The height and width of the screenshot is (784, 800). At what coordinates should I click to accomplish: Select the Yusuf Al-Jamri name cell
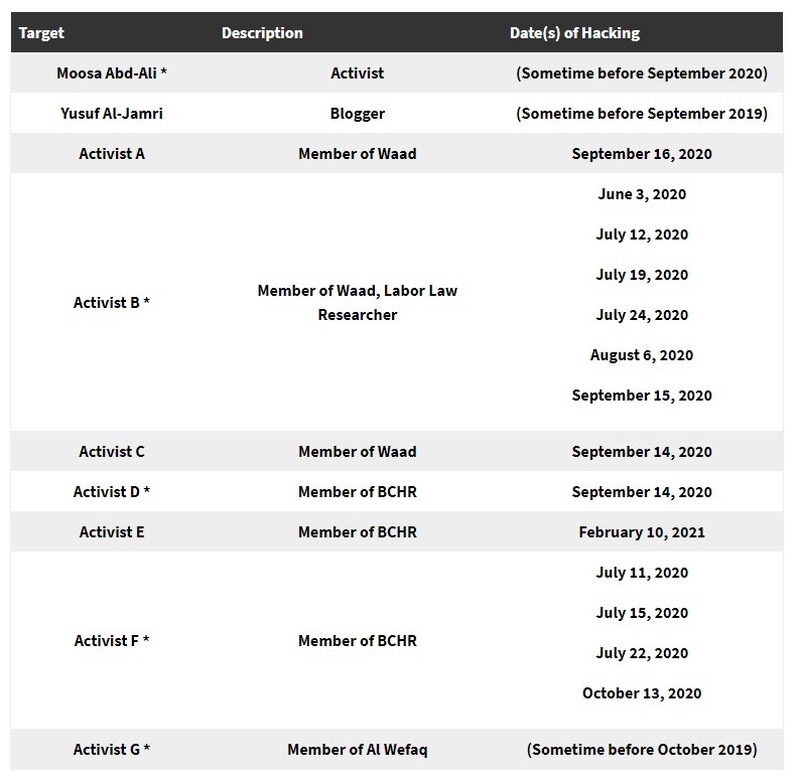click(112, 113)
